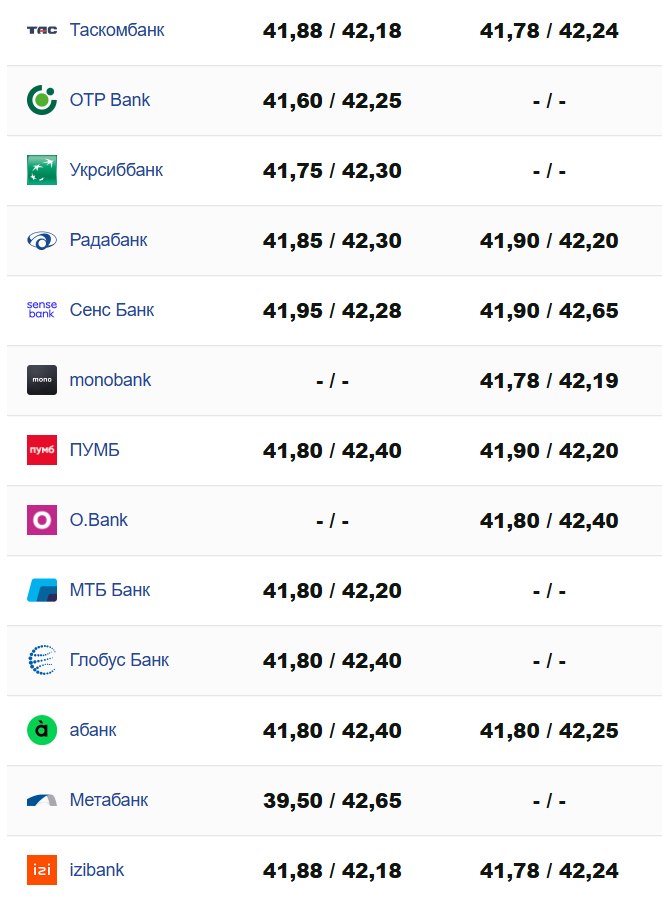Click the OTP Bank green logo
This screenshot has height=903, width=662.
pyautogui.click(x=42, y=100)
